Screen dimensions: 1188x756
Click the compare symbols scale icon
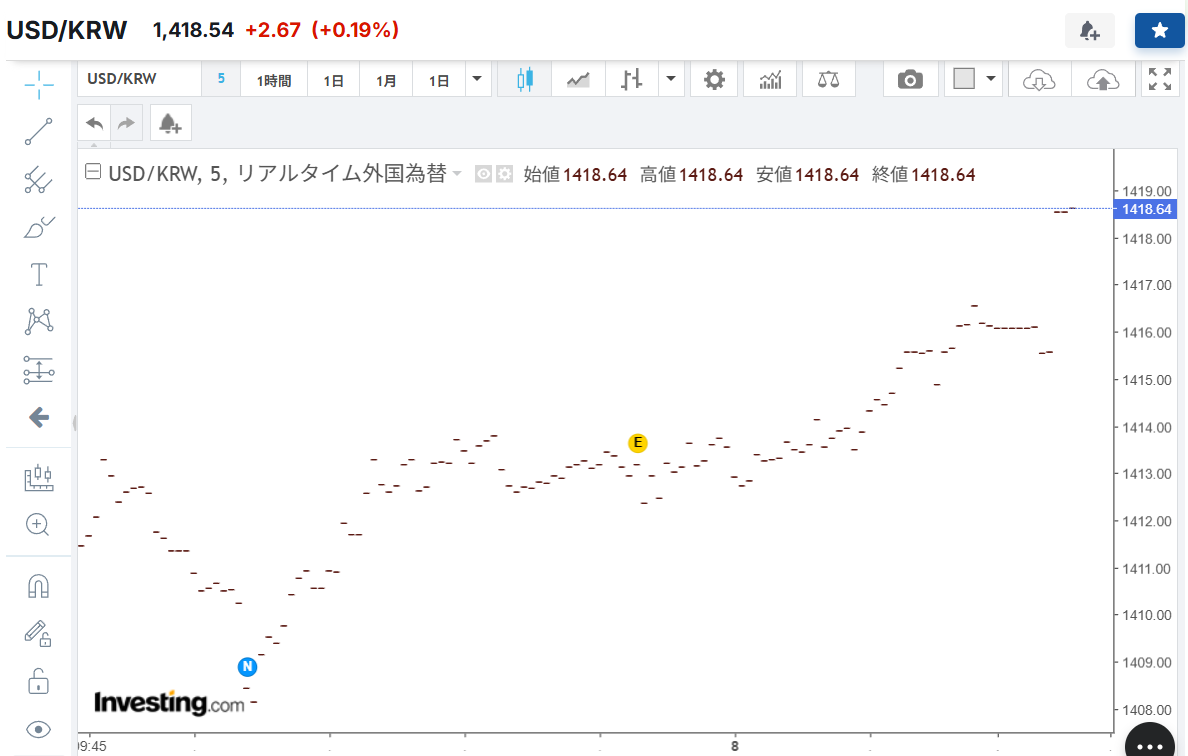(828, 80)
